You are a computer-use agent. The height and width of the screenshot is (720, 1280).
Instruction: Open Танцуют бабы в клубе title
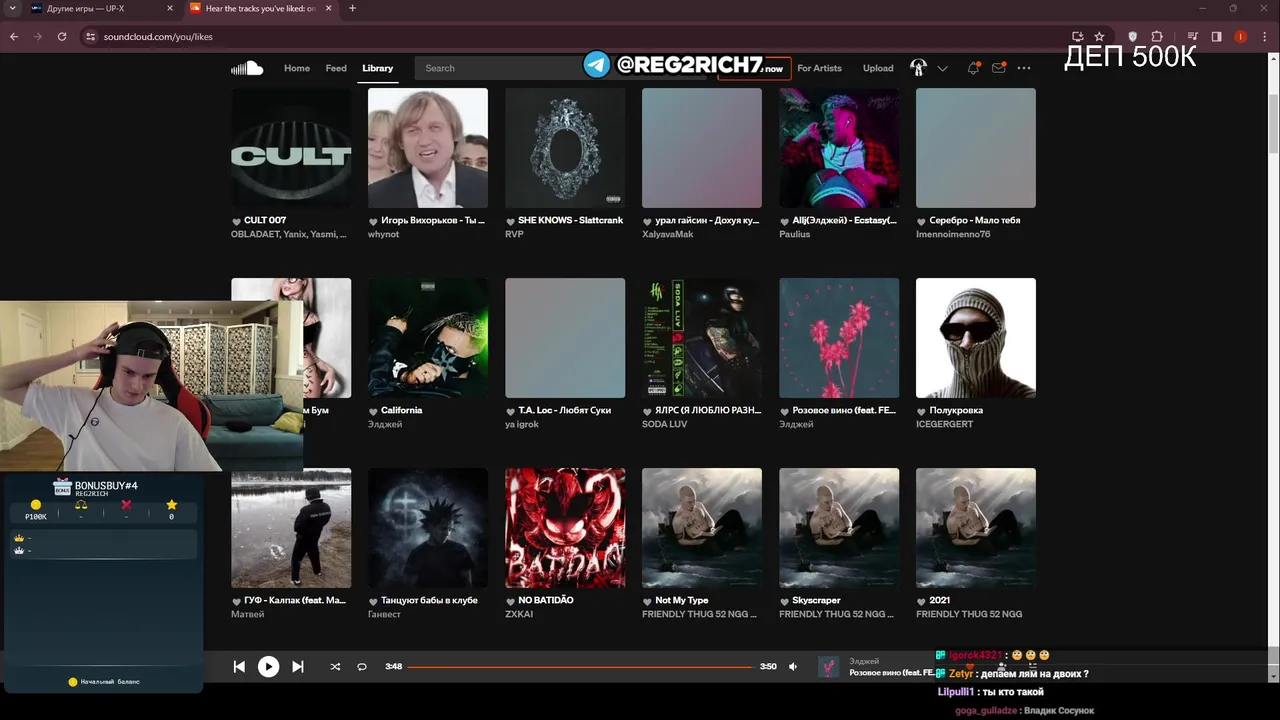429,600
